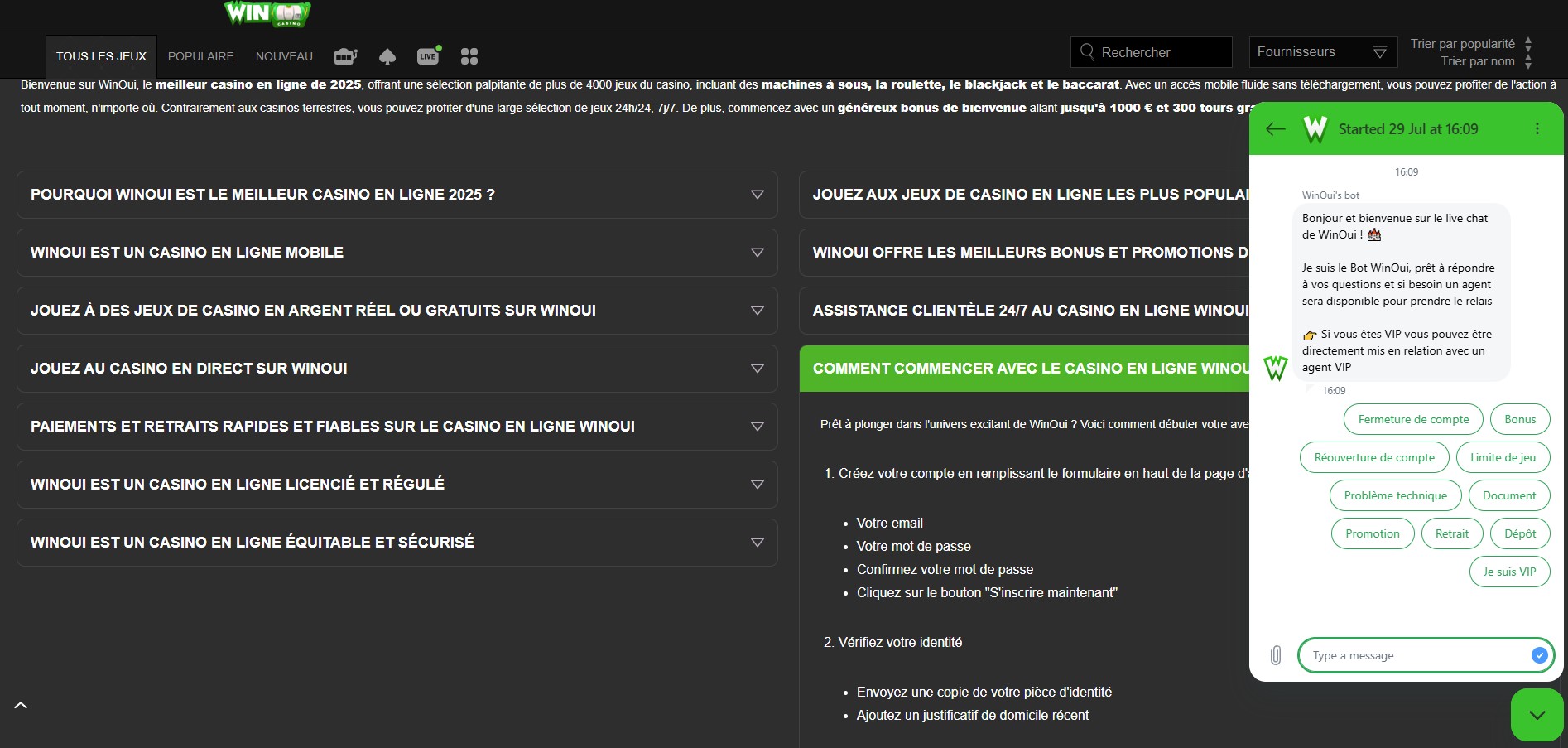This screenshot has height=748, width=1568.
Task: Expand 'Jouez aux jeux de casino les plus populaires'
Action: tap(1024, 195)
